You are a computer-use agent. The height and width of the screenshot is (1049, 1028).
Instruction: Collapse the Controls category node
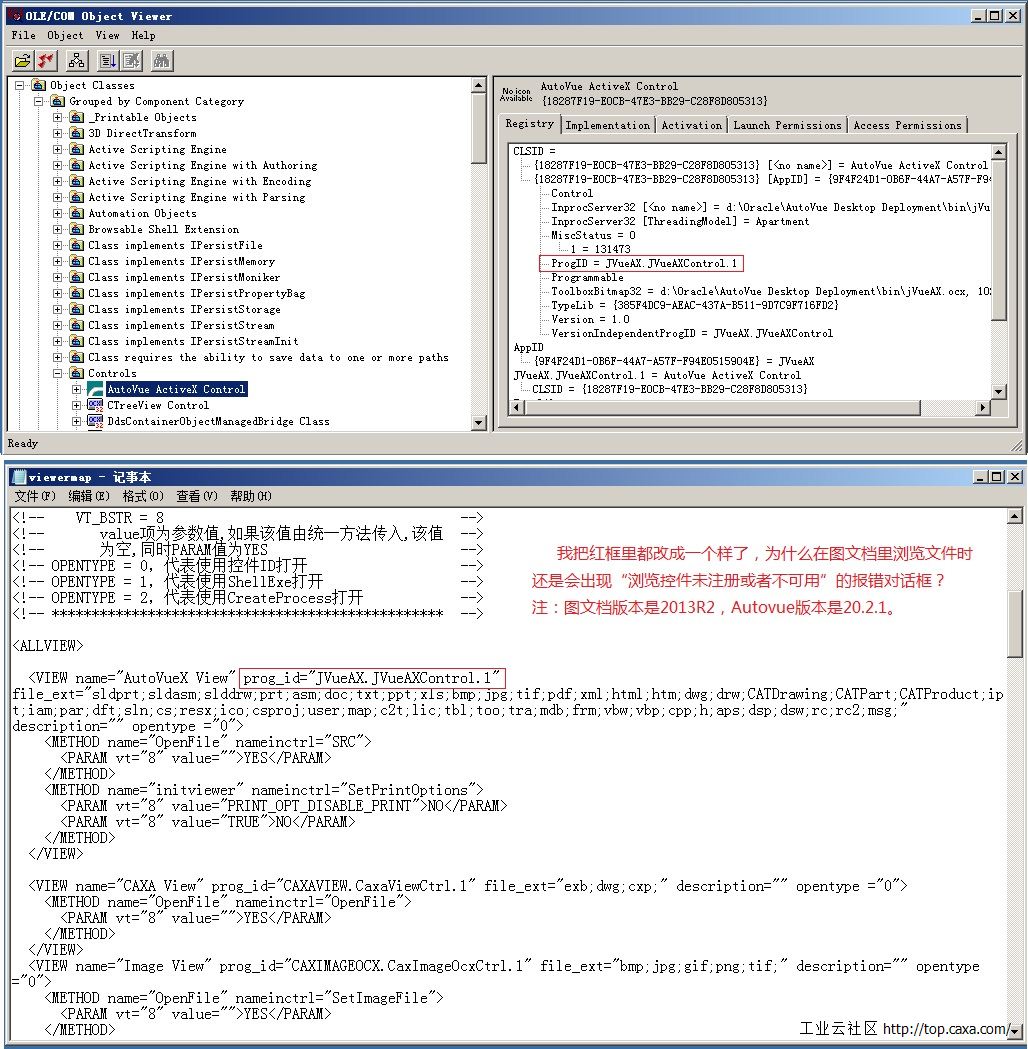click(58, 373)
